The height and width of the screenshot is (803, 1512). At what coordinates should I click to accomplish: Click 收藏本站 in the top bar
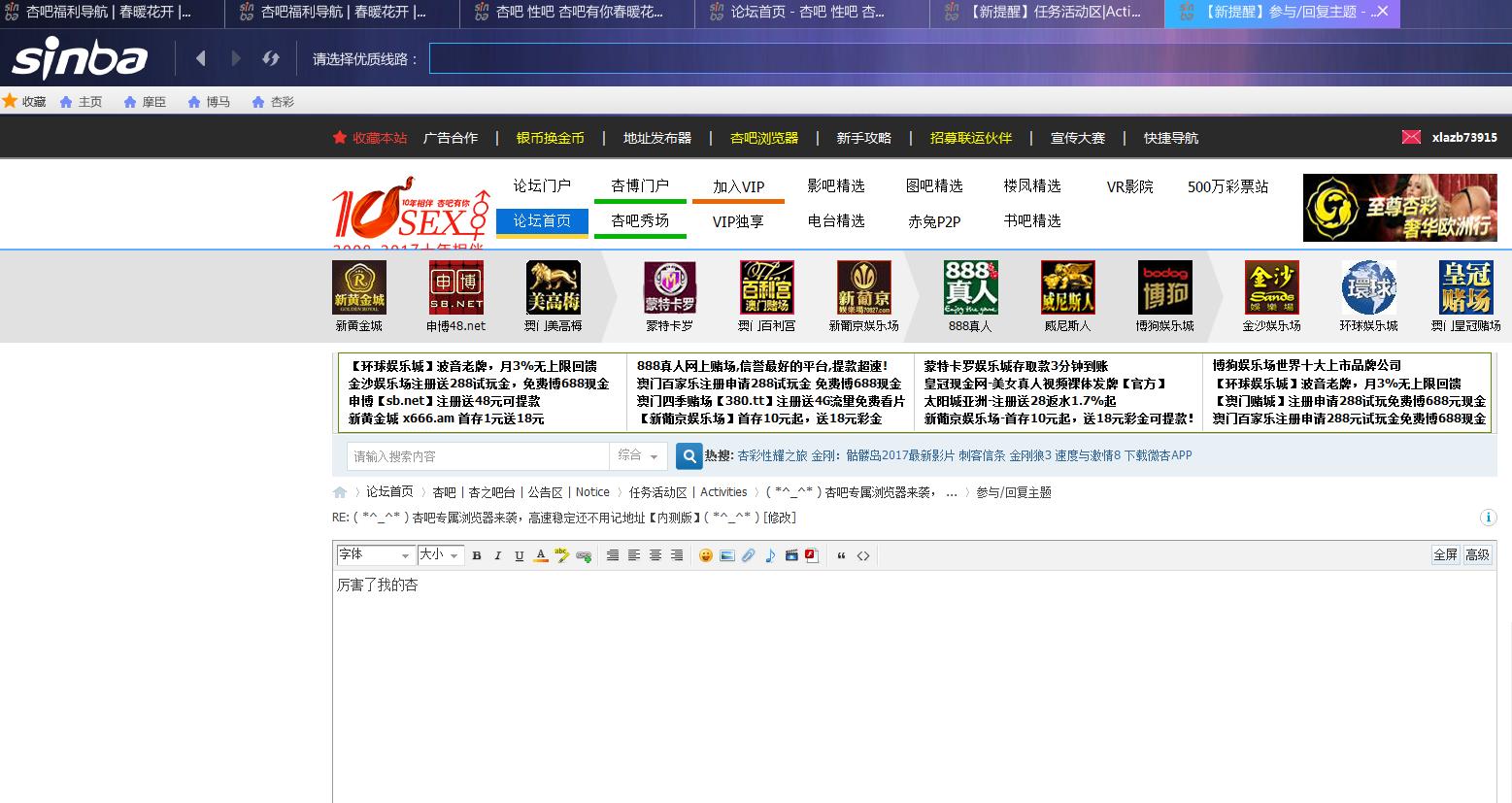click(370, 138)
